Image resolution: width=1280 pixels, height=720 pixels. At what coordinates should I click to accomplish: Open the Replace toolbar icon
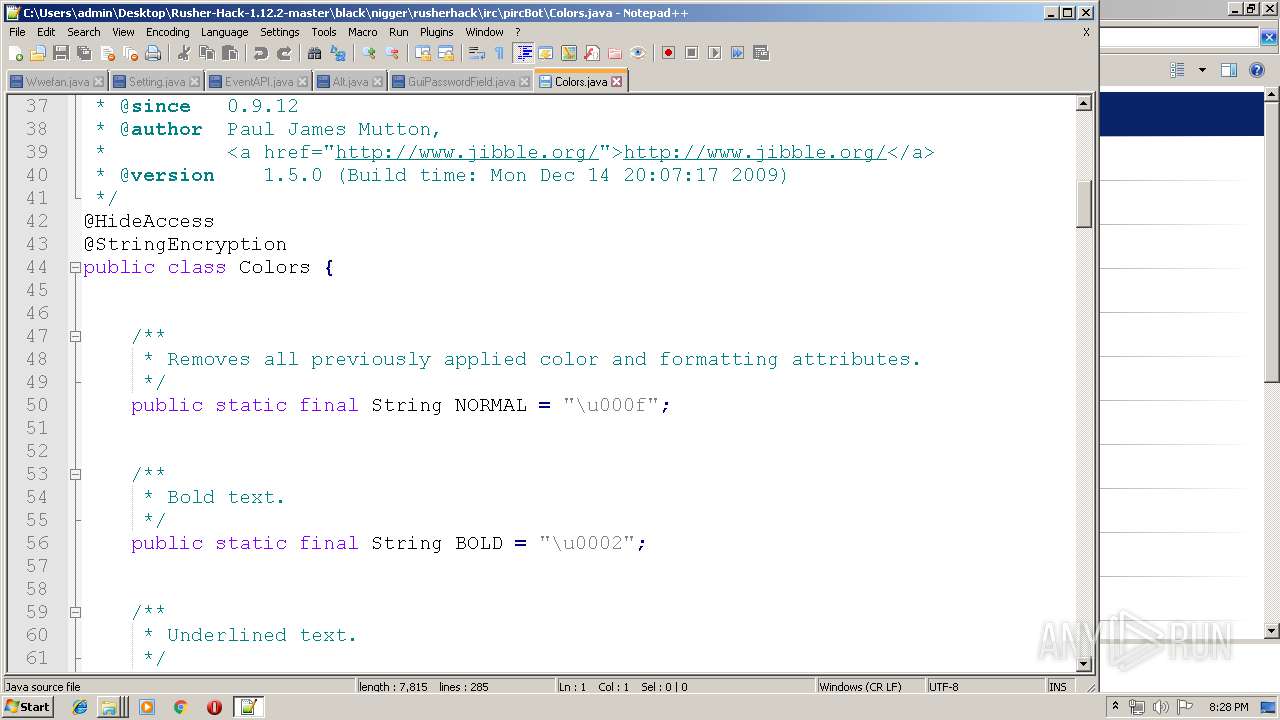point(338,53)
